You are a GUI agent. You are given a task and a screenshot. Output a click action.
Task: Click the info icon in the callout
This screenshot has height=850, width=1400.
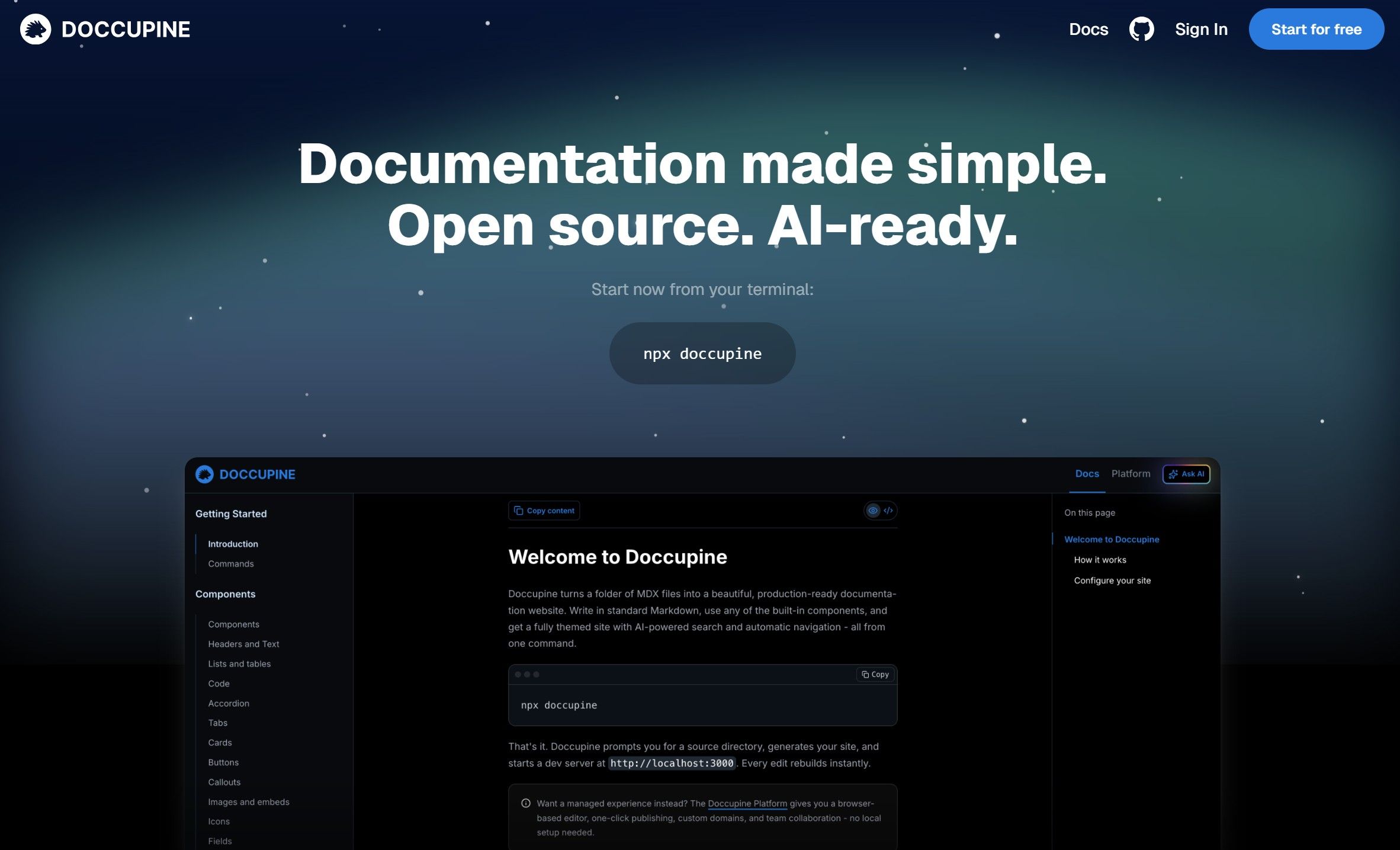[x=525, y=803]
